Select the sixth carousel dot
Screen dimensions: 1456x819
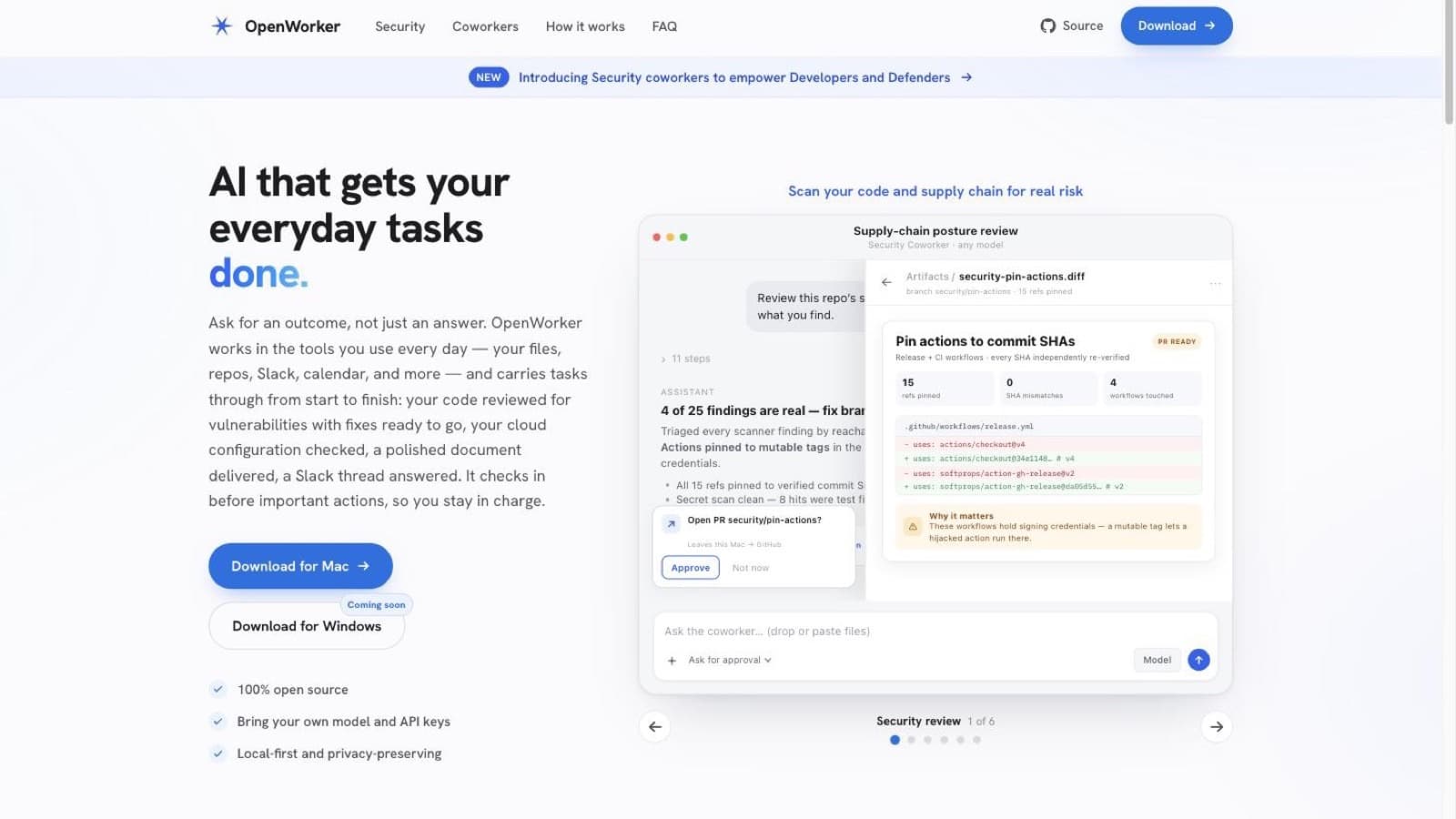976,740
